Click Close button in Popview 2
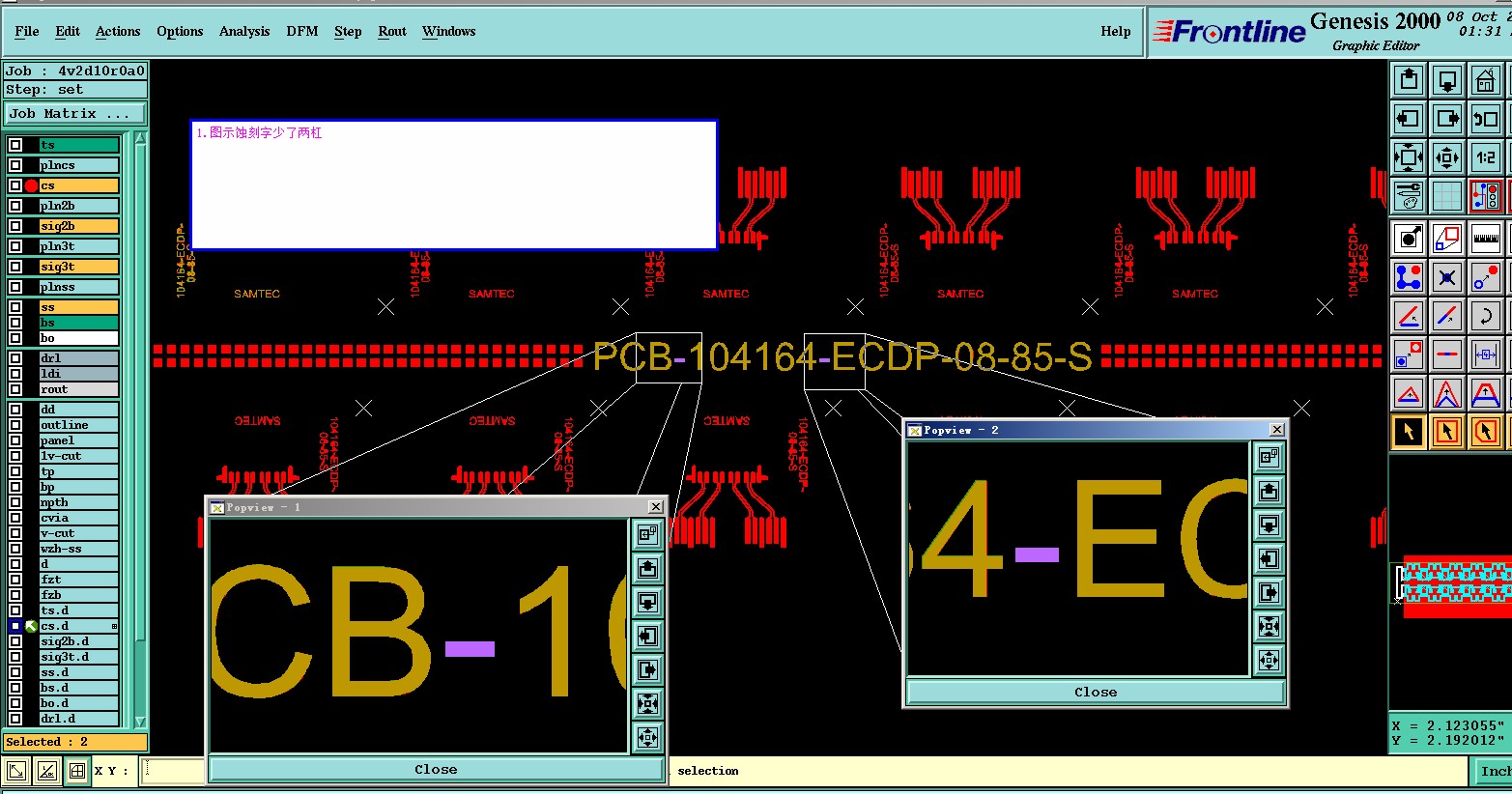The height and width of the screenshot is (794, 1512). [x=1096, y=693]
